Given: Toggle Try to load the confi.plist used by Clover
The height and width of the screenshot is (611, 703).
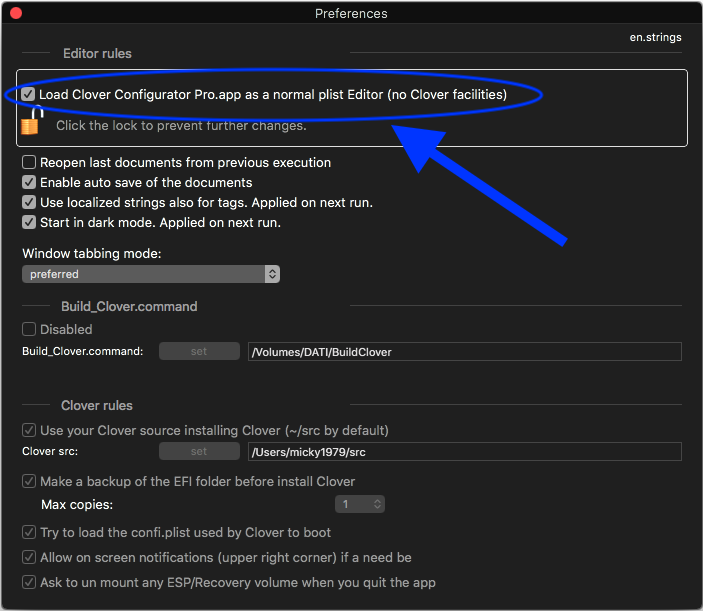Looking at the screenshot, I should (x=29, y=533).
